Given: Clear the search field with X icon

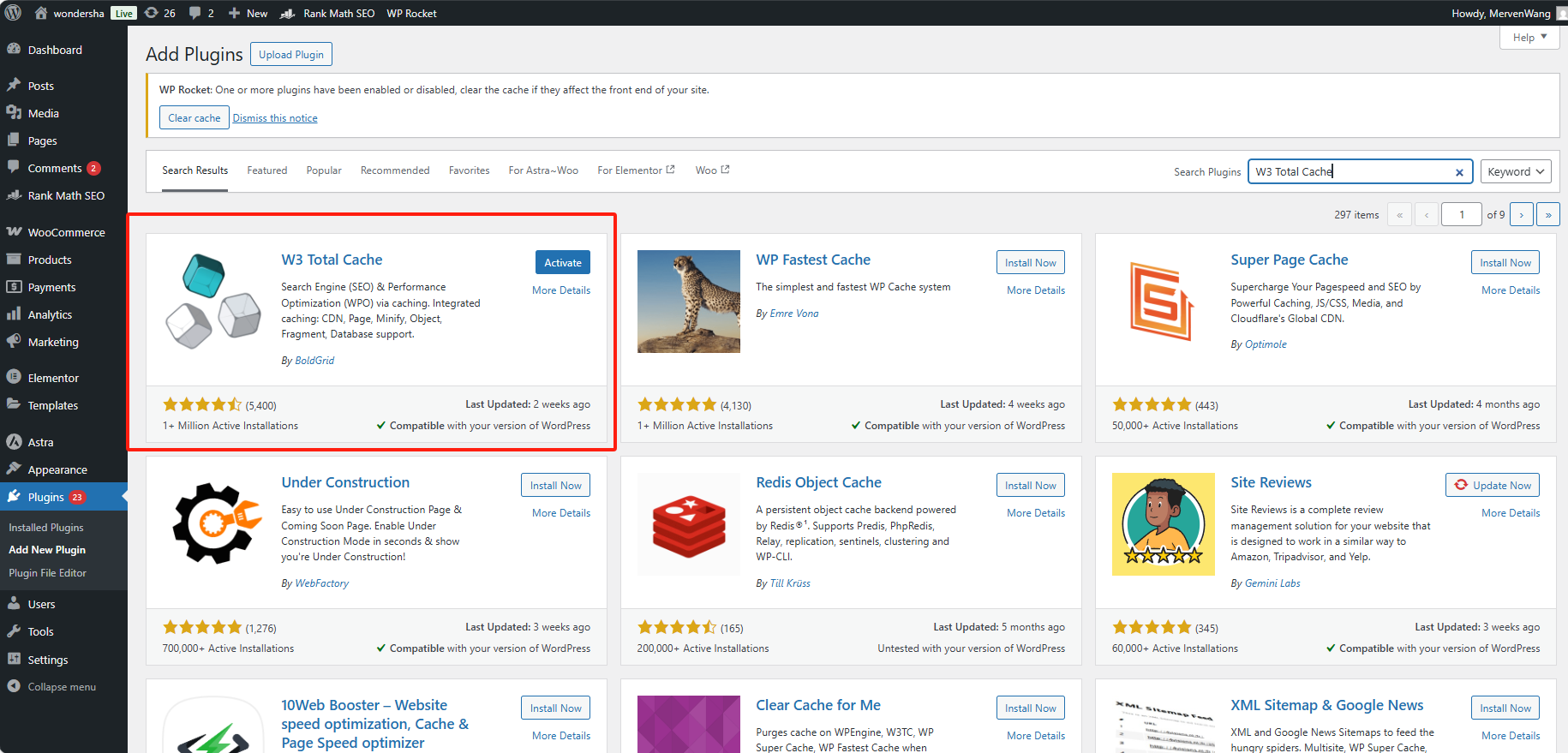Looking at the screenshot, I should coord(1459,172).
